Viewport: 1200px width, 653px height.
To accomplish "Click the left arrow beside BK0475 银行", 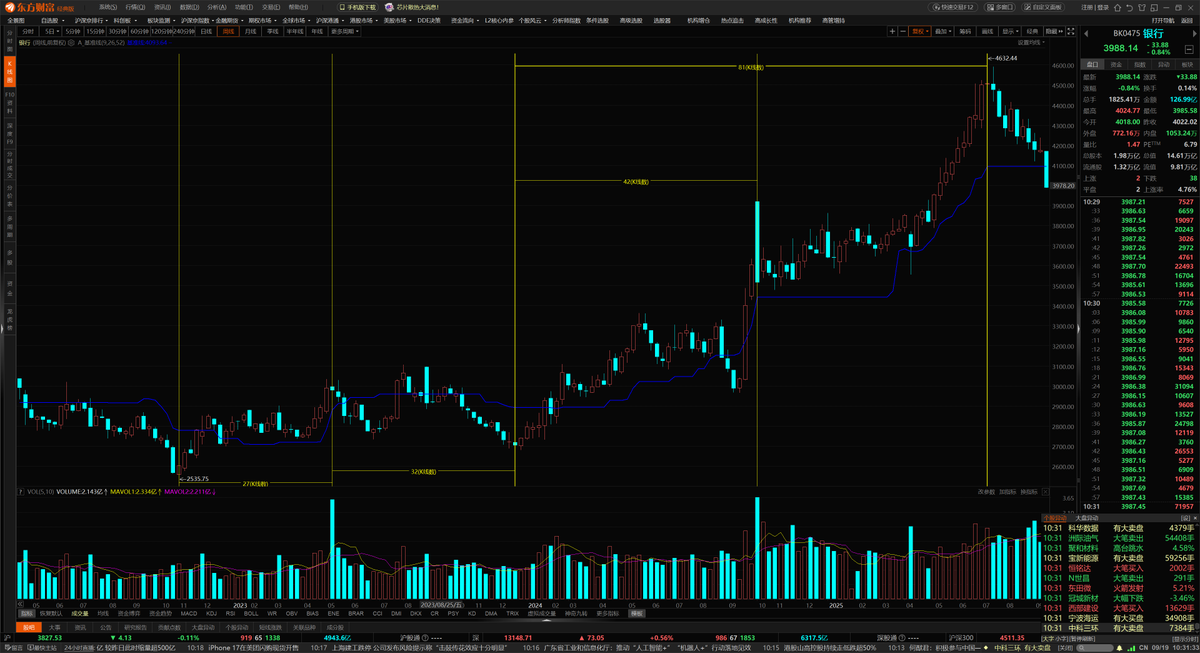I will (1086, 33).
